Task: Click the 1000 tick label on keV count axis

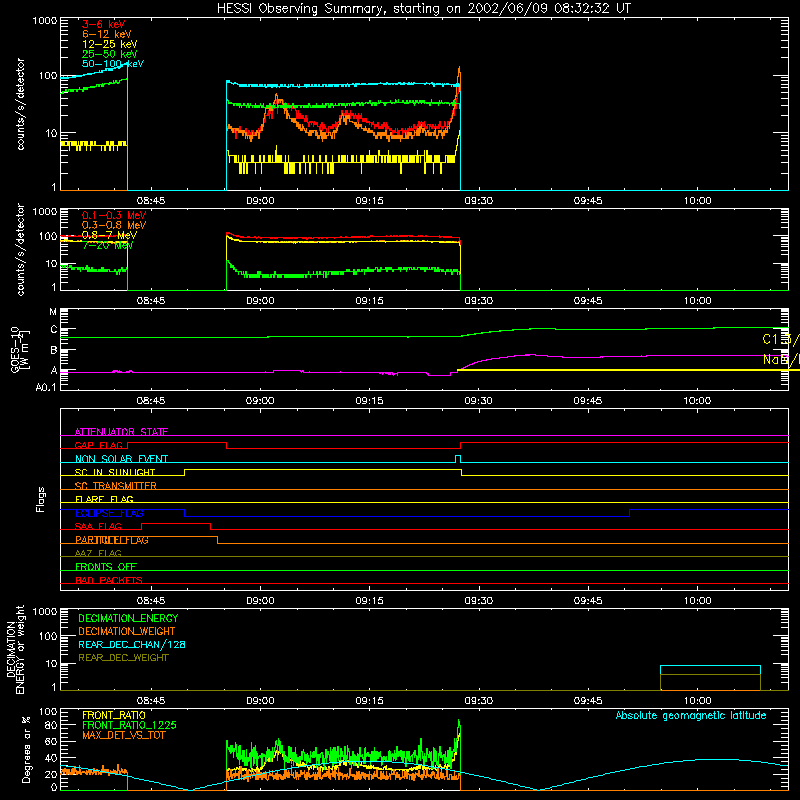Action: point(44,21)
